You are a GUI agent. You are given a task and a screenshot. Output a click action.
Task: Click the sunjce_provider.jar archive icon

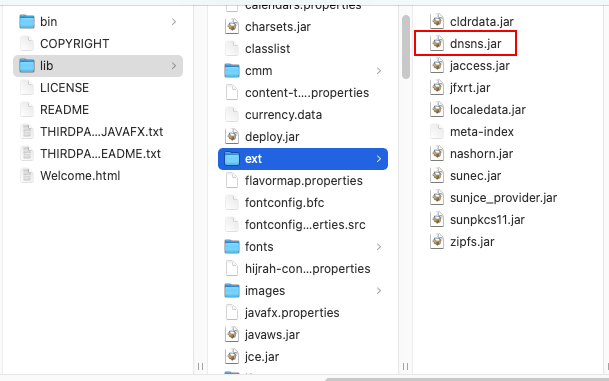437,198
